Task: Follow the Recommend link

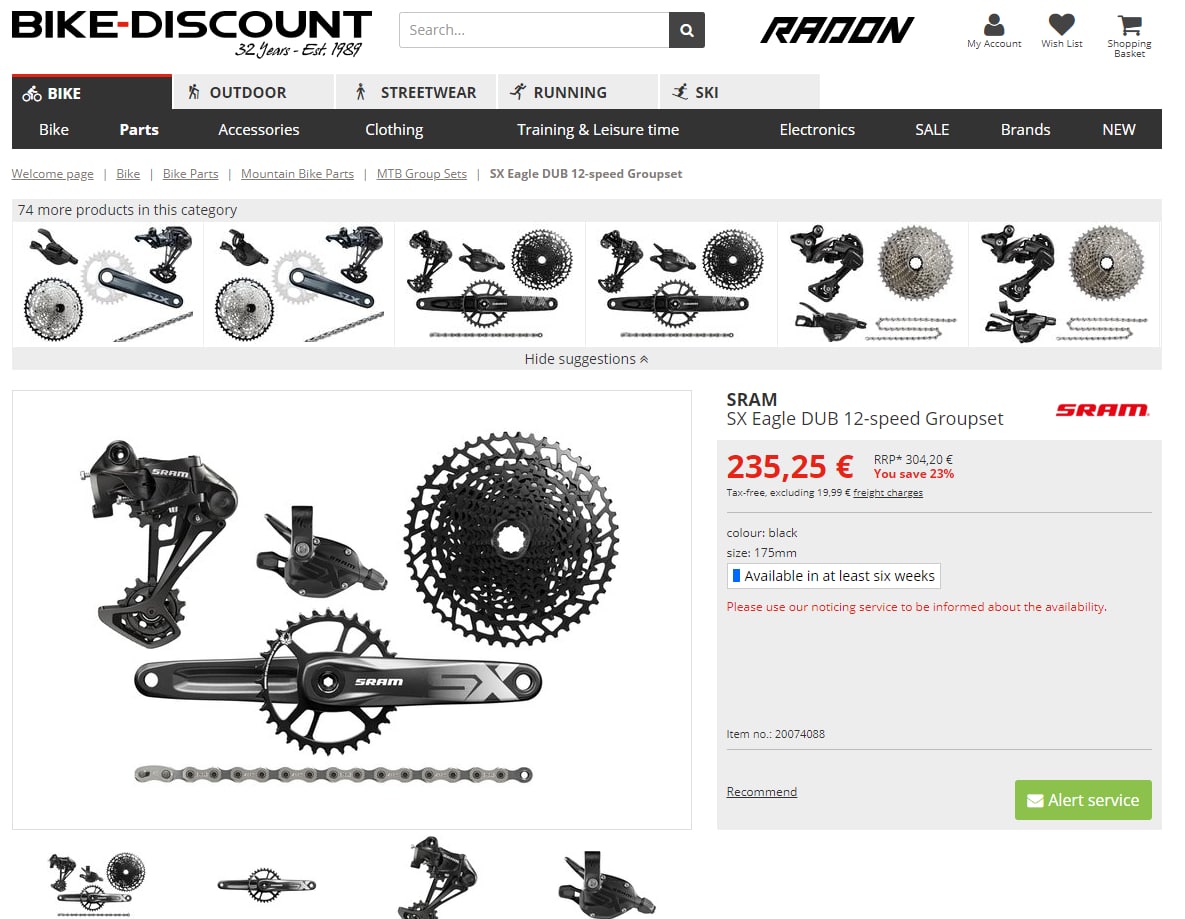Action: 762,791
